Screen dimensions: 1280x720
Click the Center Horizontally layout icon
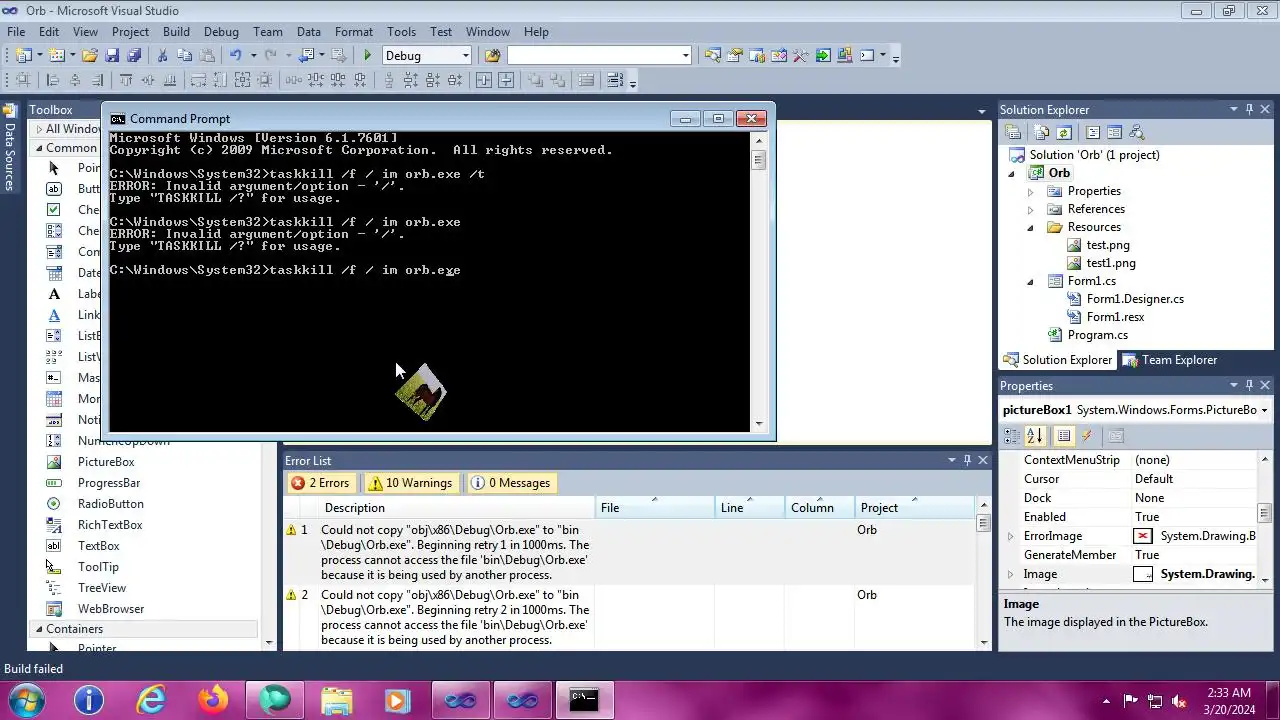pyautogui.click(x=484, y=81)
